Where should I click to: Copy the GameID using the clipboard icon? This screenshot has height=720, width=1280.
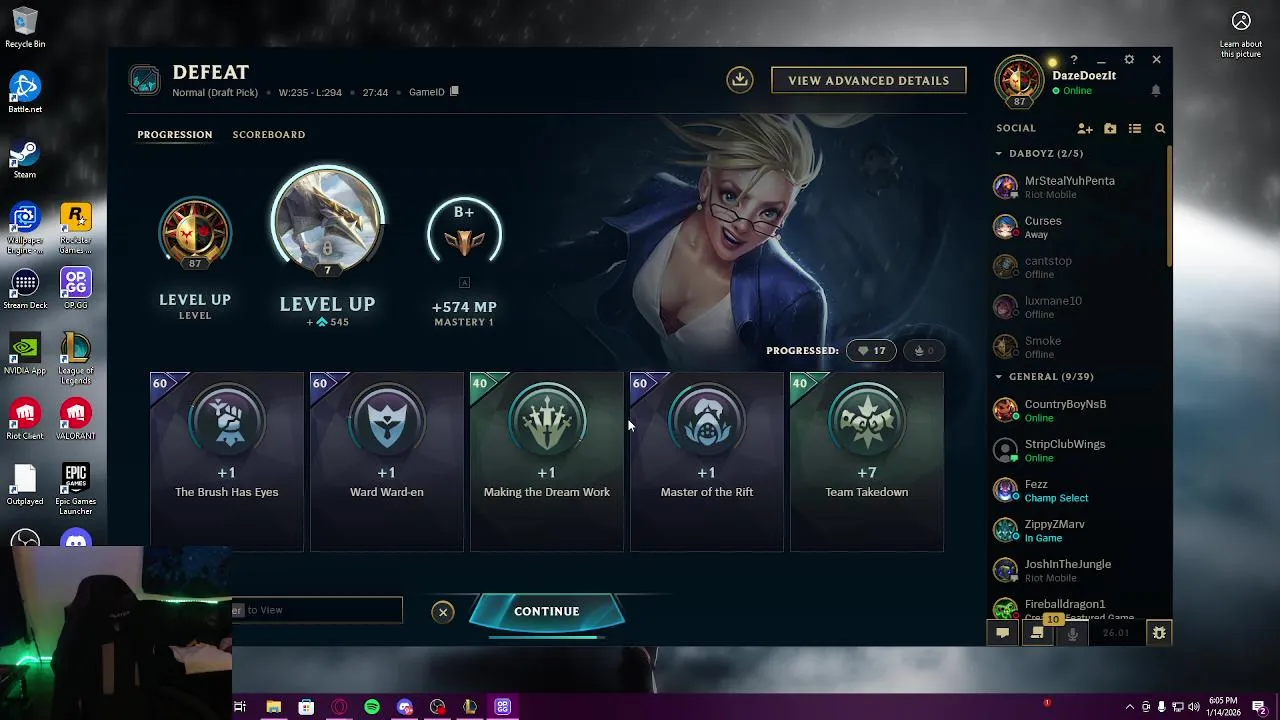coord(454,92)
